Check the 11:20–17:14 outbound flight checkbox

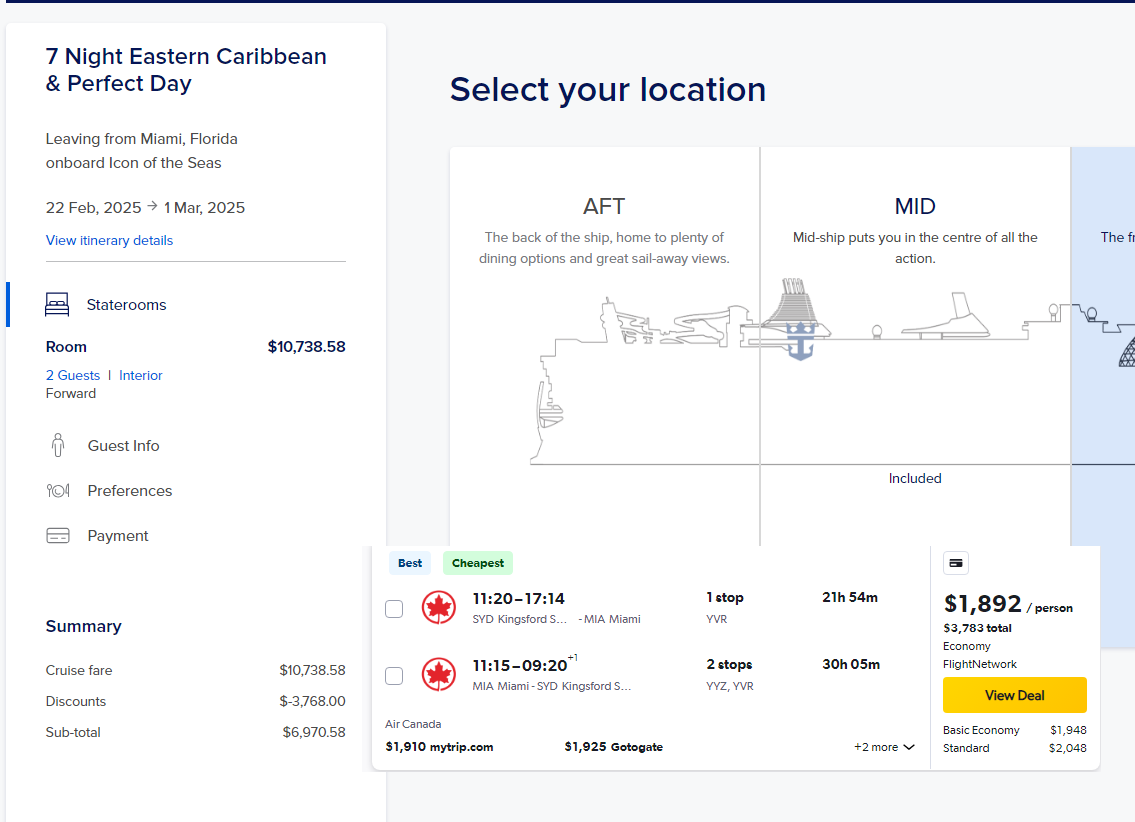(394, 609)
